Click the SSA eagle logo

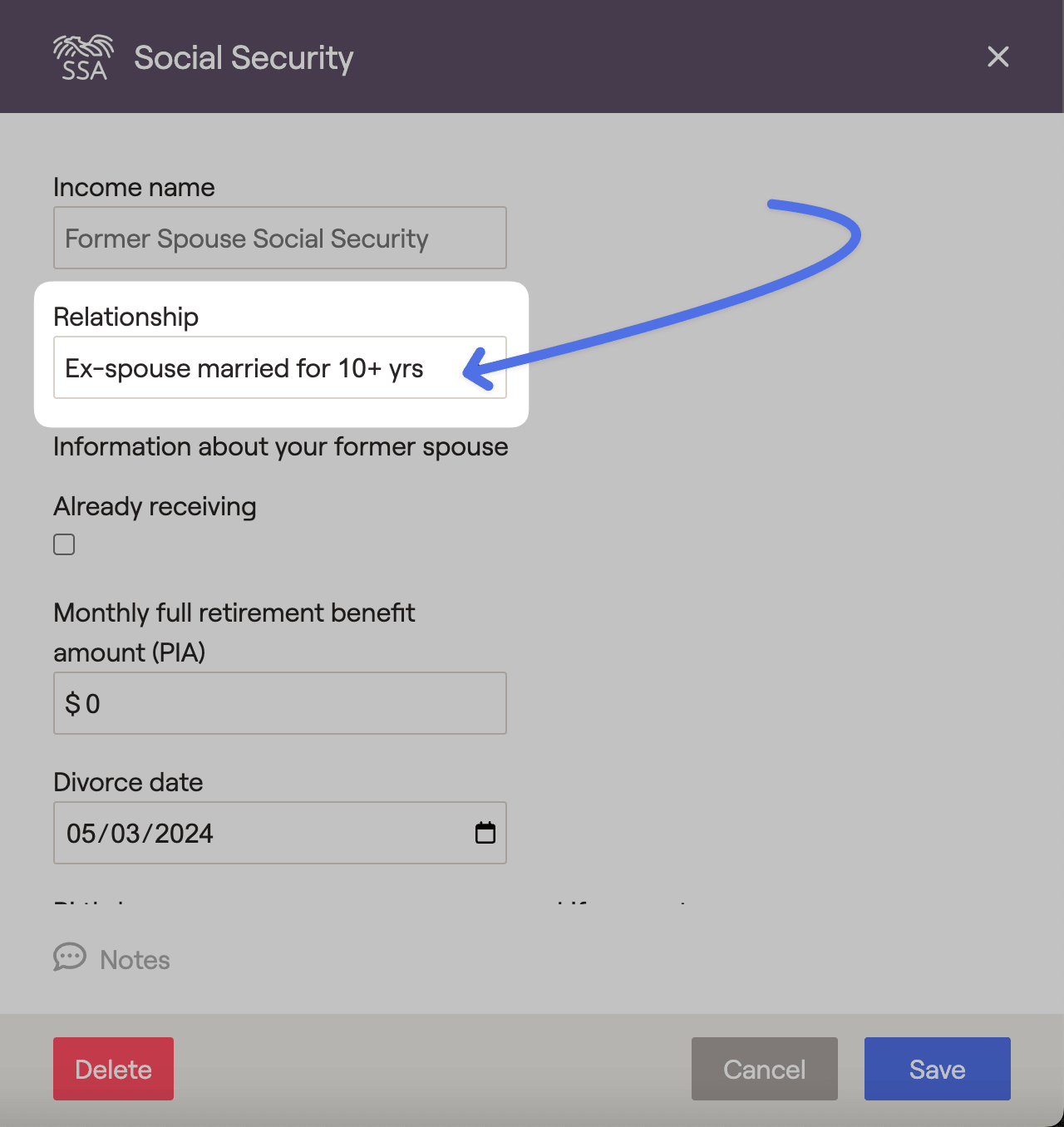click(83, 57)
